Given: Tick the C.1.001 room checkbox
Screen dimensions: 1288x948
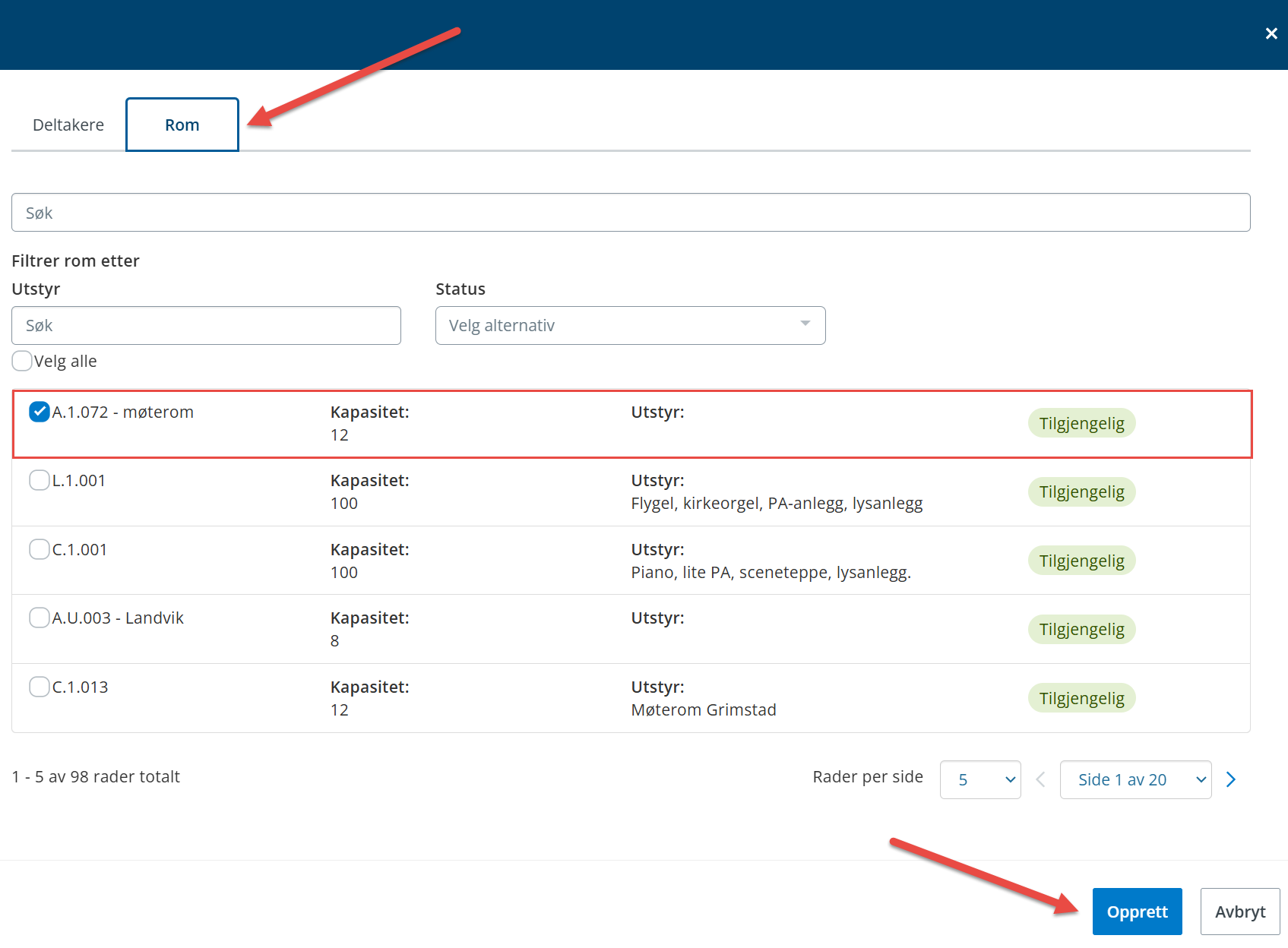Looking at the screenshot, I should point(40,549).
